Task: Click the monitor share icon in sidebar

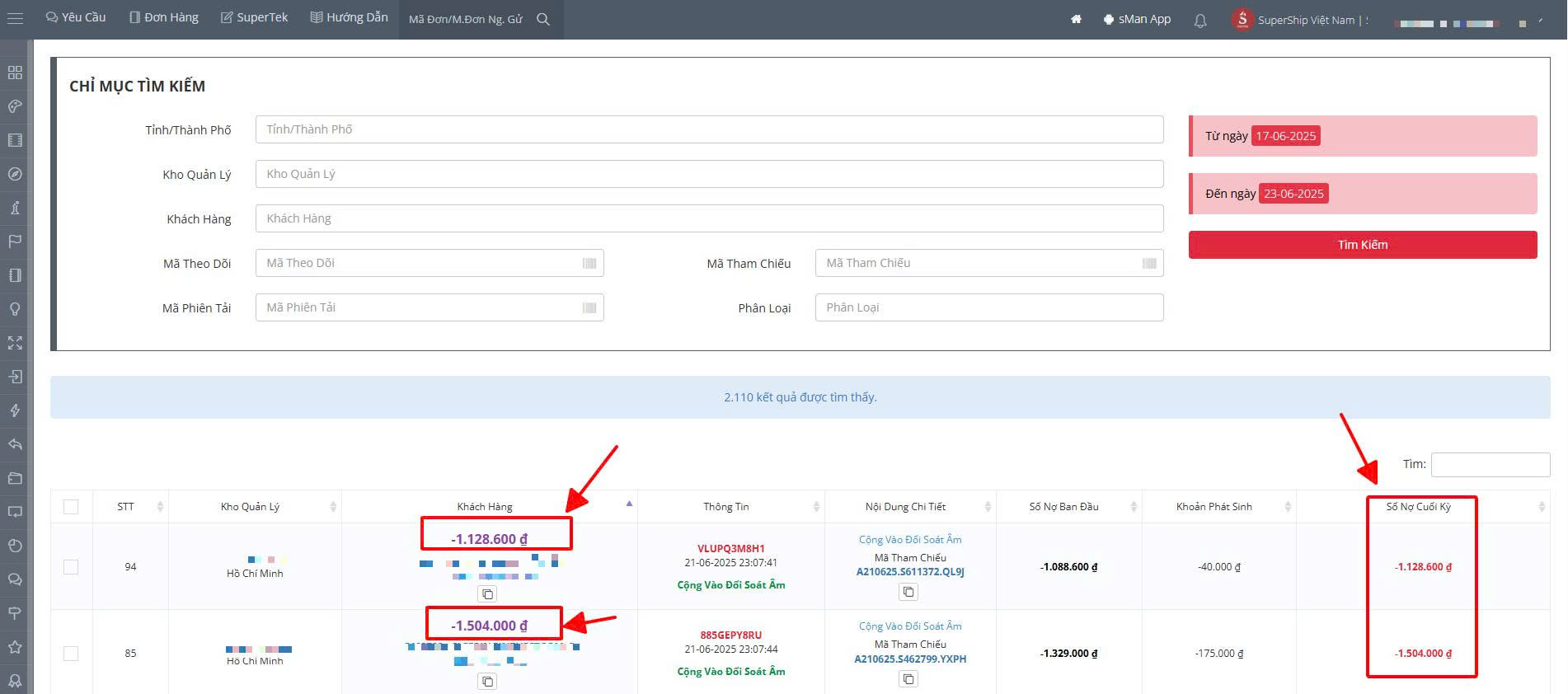Action: [x=15, y=512]
